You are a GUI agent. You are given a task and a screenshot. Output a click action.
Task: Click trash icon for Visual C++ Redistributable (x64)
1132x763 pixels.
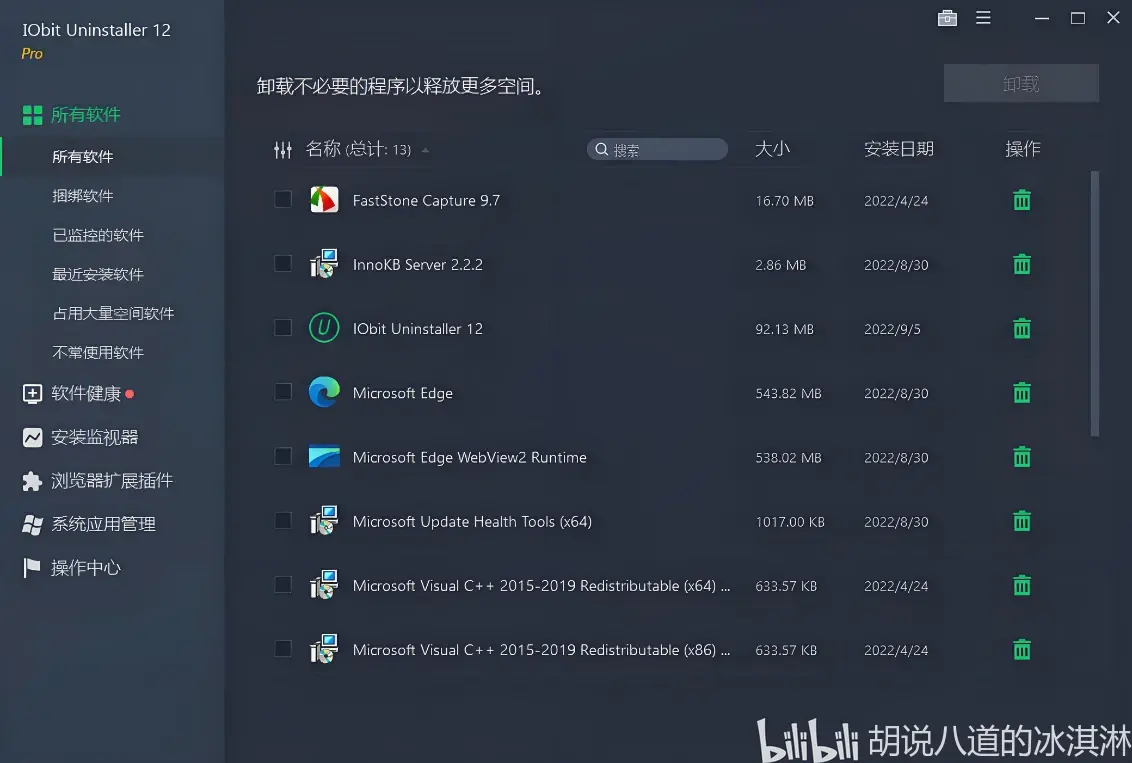(x=1022, y=585)
